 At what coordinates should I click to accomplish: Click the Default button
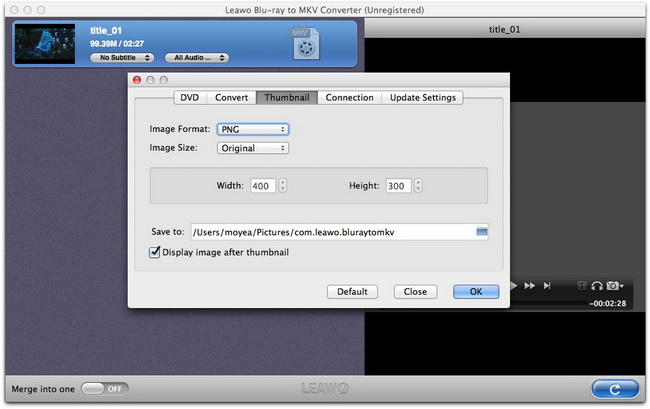352,292
